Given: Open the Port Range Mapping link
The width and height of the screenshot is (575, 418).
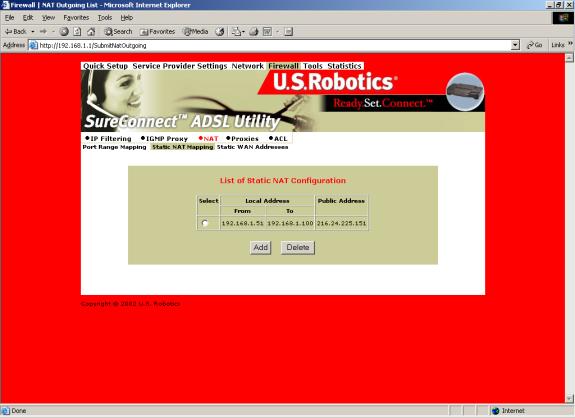Looking at the screenshot, I should coord(114,147).
